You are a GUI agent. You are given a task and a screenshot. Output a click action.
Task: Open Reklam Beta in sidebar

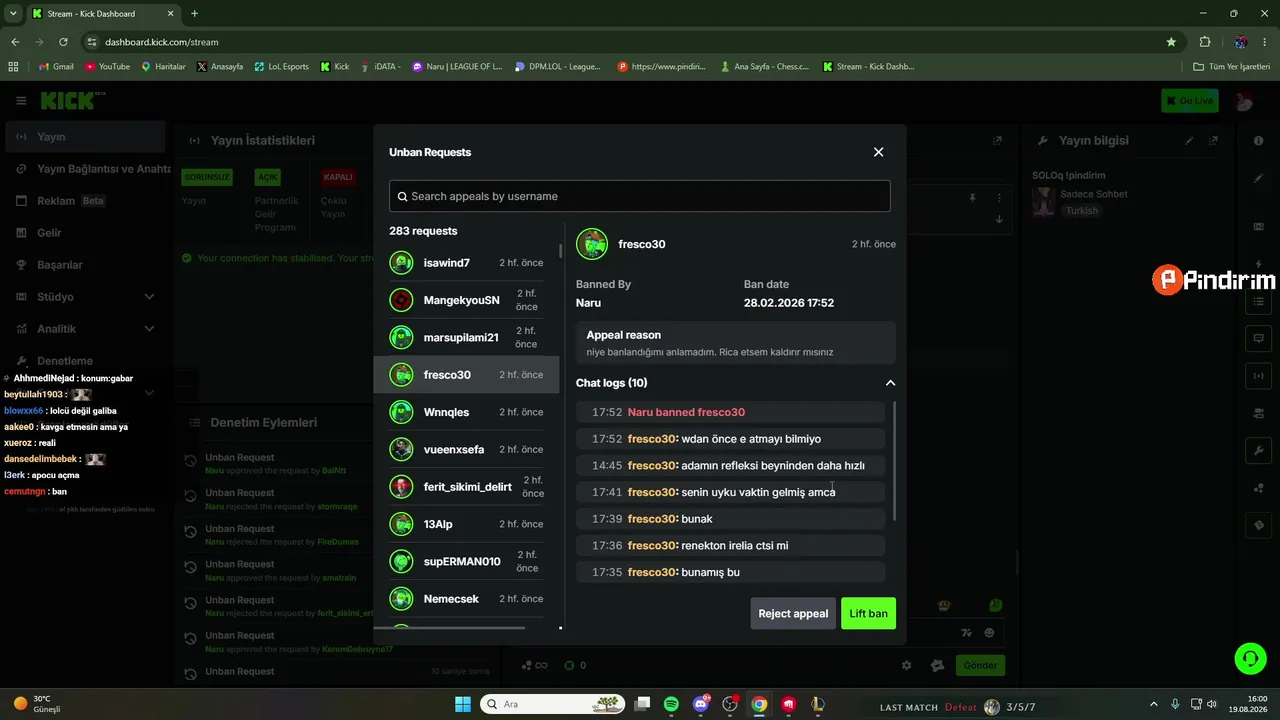click(85, 201)
